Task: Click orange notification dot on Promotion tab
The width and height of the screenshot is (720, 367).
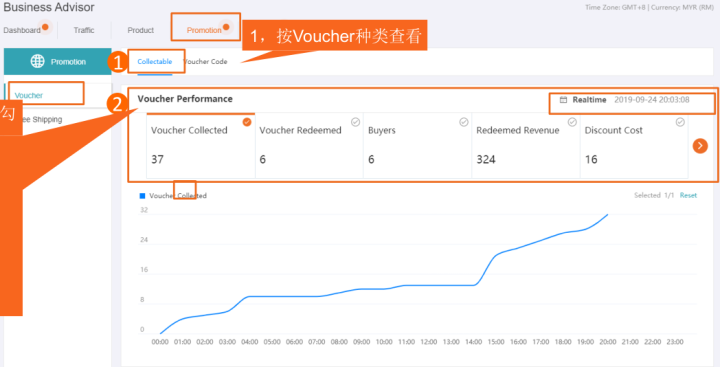Action: (x=226, y=27)
